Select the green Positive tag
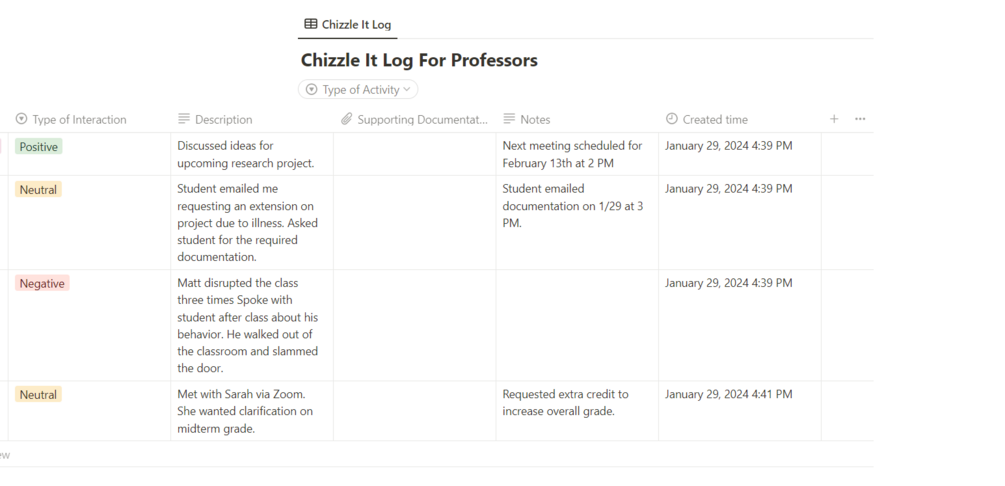 [38, 147]
